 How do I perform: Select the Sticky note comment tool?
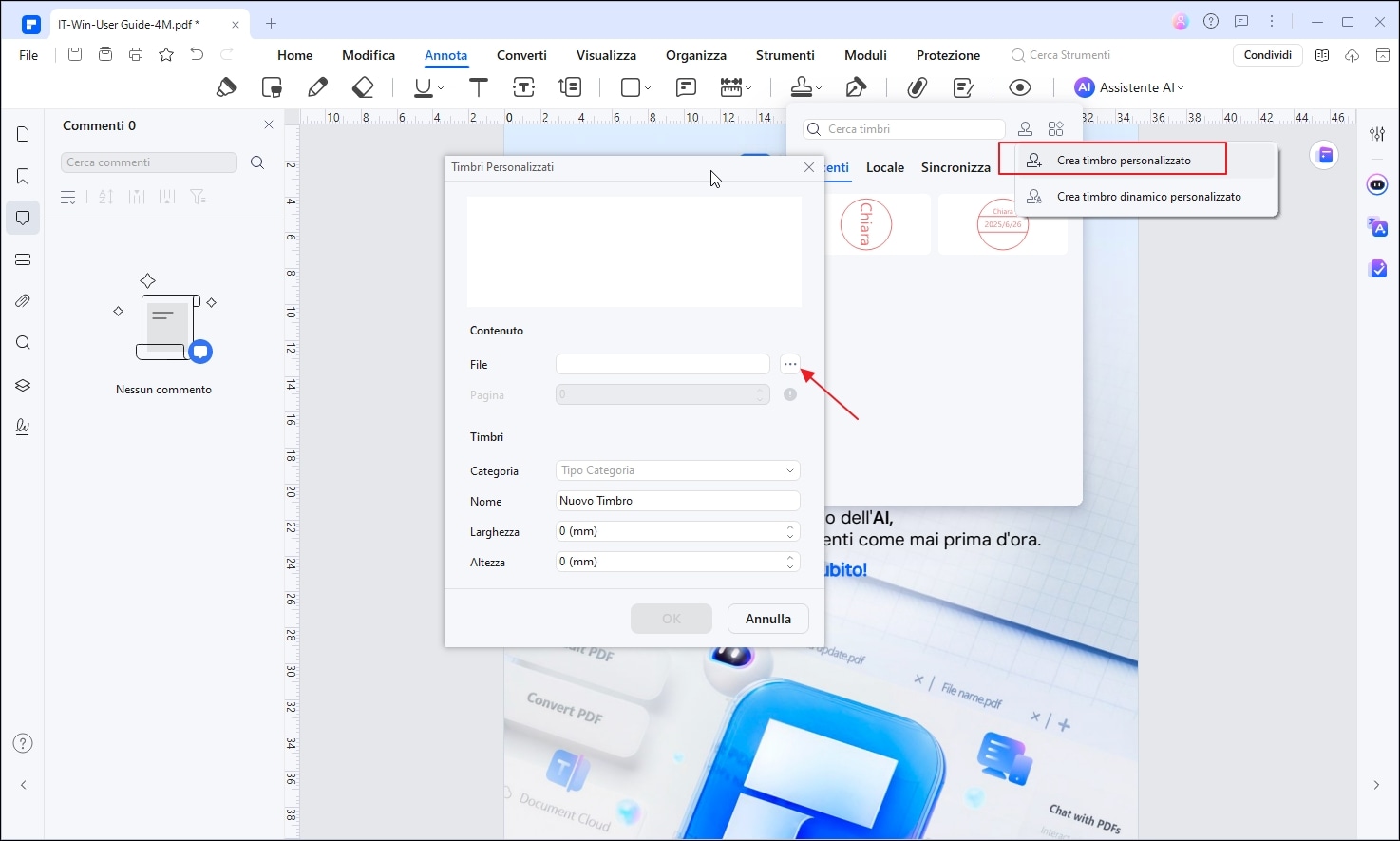(686, 87)
